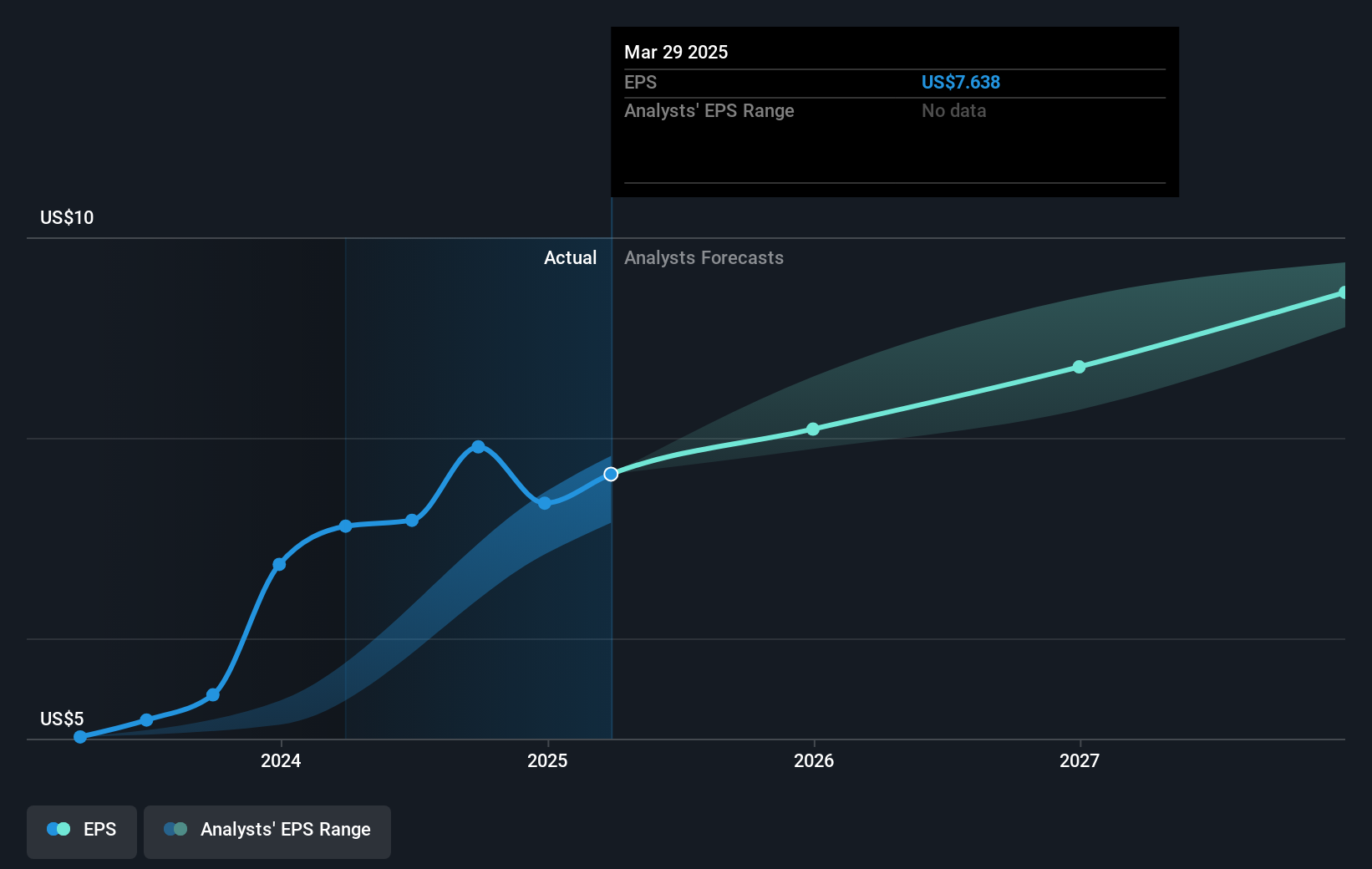Click the Analysts' EPS Range legend dots icon
Viewport: 1372px width, 869px height.
(175, 829)
